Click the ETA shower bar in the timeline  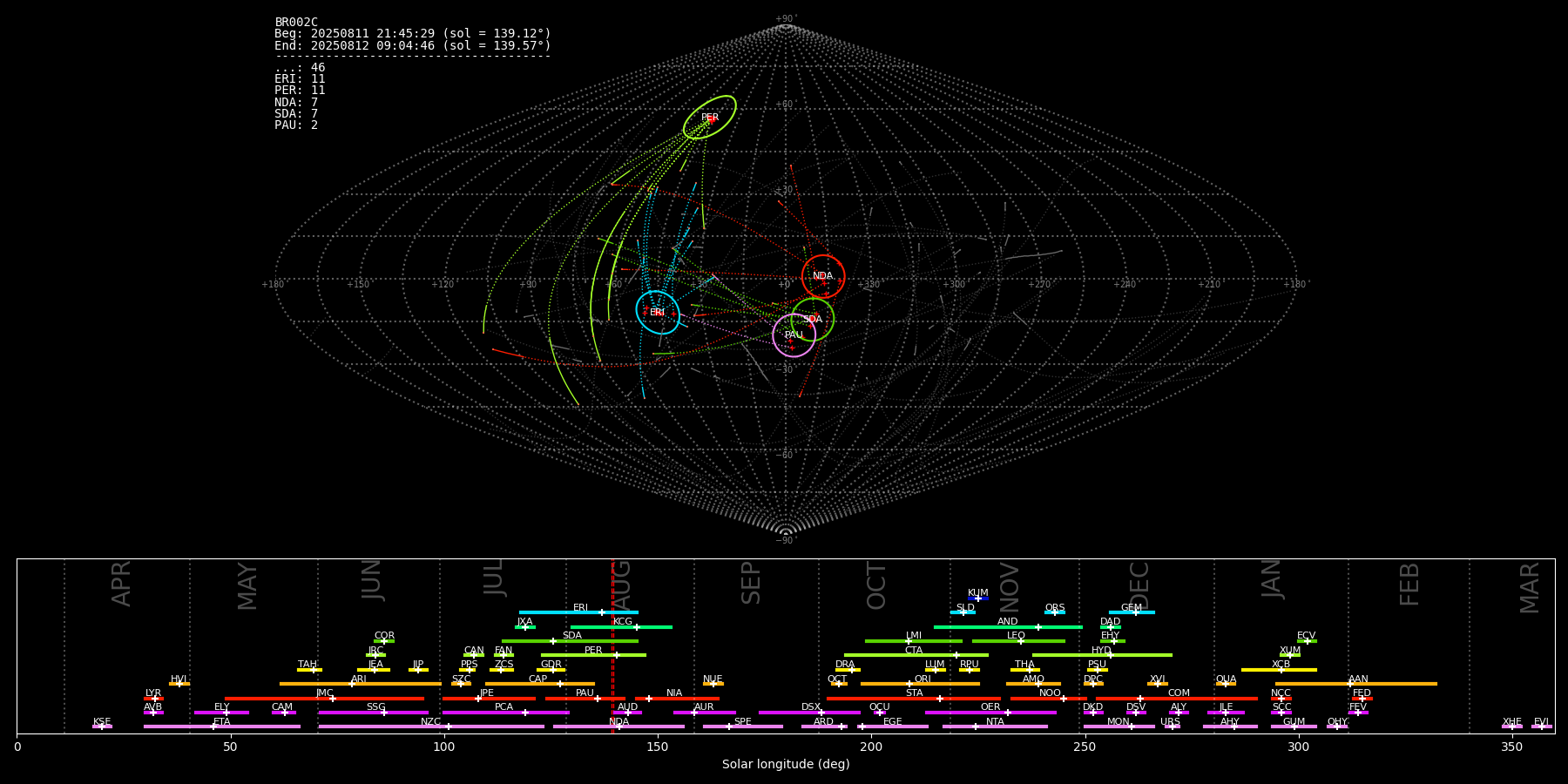pyautogui.click(x=222, y=727)
